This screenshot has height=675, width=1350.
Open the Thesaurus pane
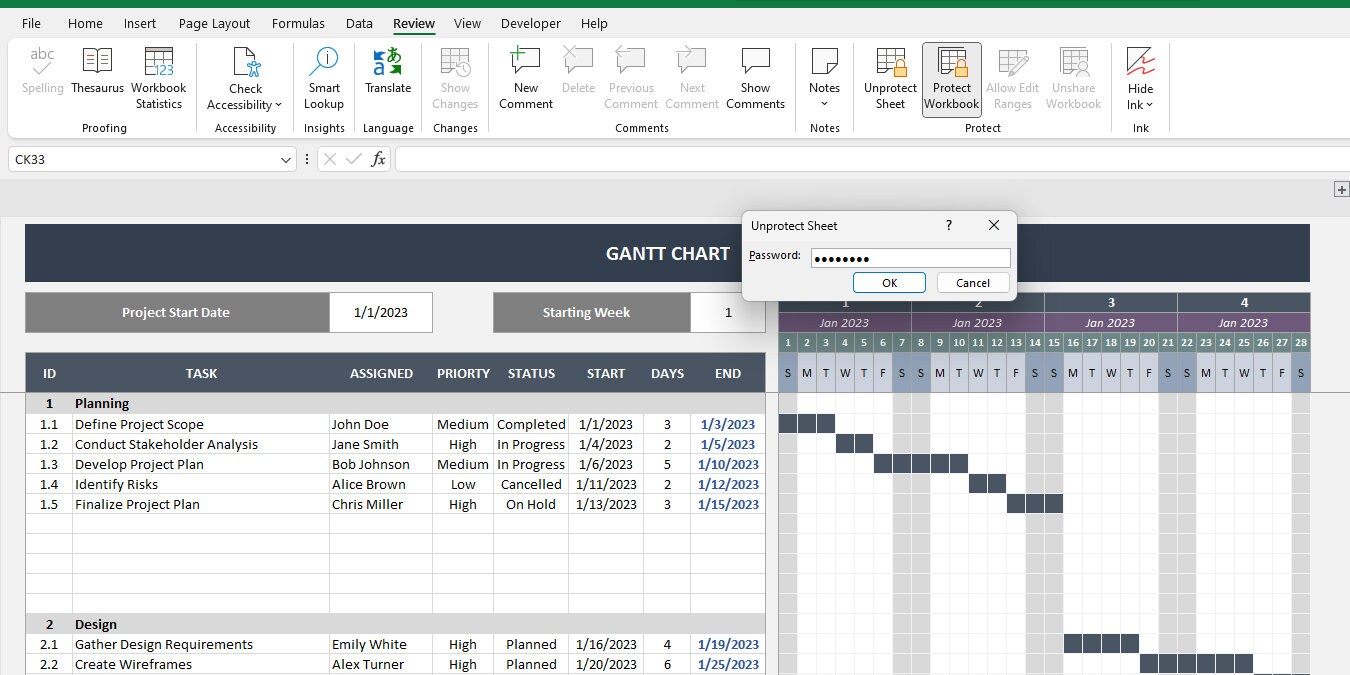(97, 75)
